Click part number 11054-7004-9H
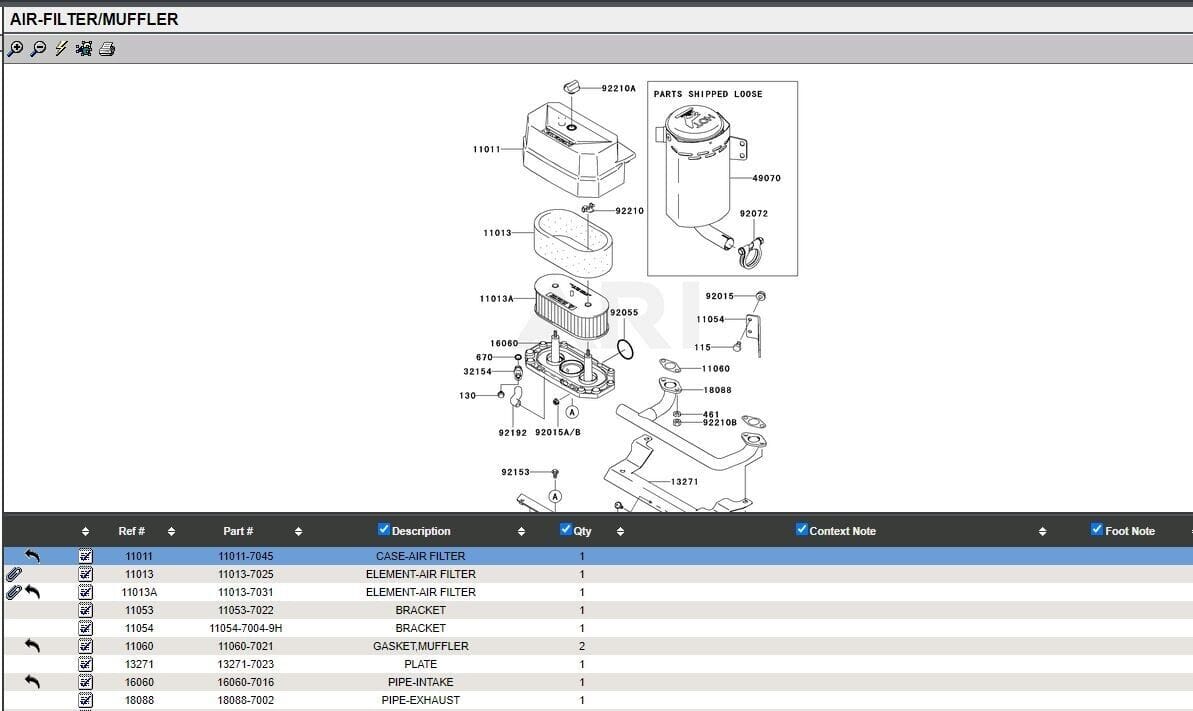This screenshot has height=711, width=1193. 245,628
